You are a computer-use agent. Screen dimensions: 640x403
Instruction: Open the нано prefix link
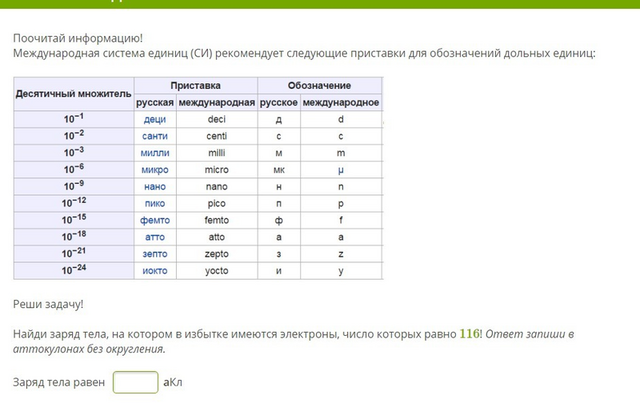coord(155,187)
